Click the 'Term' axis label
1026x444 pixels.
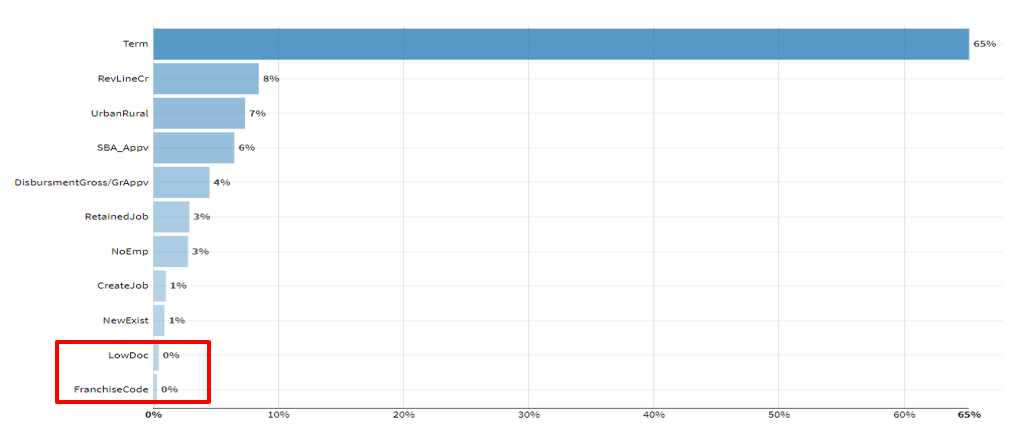tap(135, 44)
